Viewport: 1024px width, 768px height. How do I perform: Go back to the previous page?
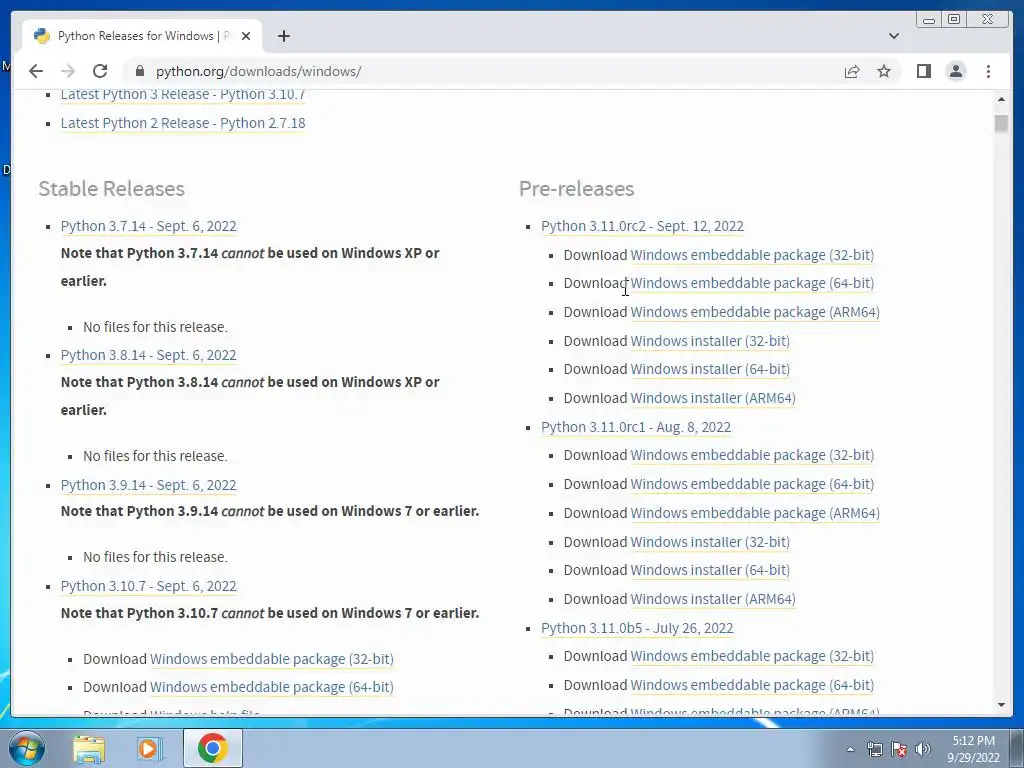click(x=36, y=71)
